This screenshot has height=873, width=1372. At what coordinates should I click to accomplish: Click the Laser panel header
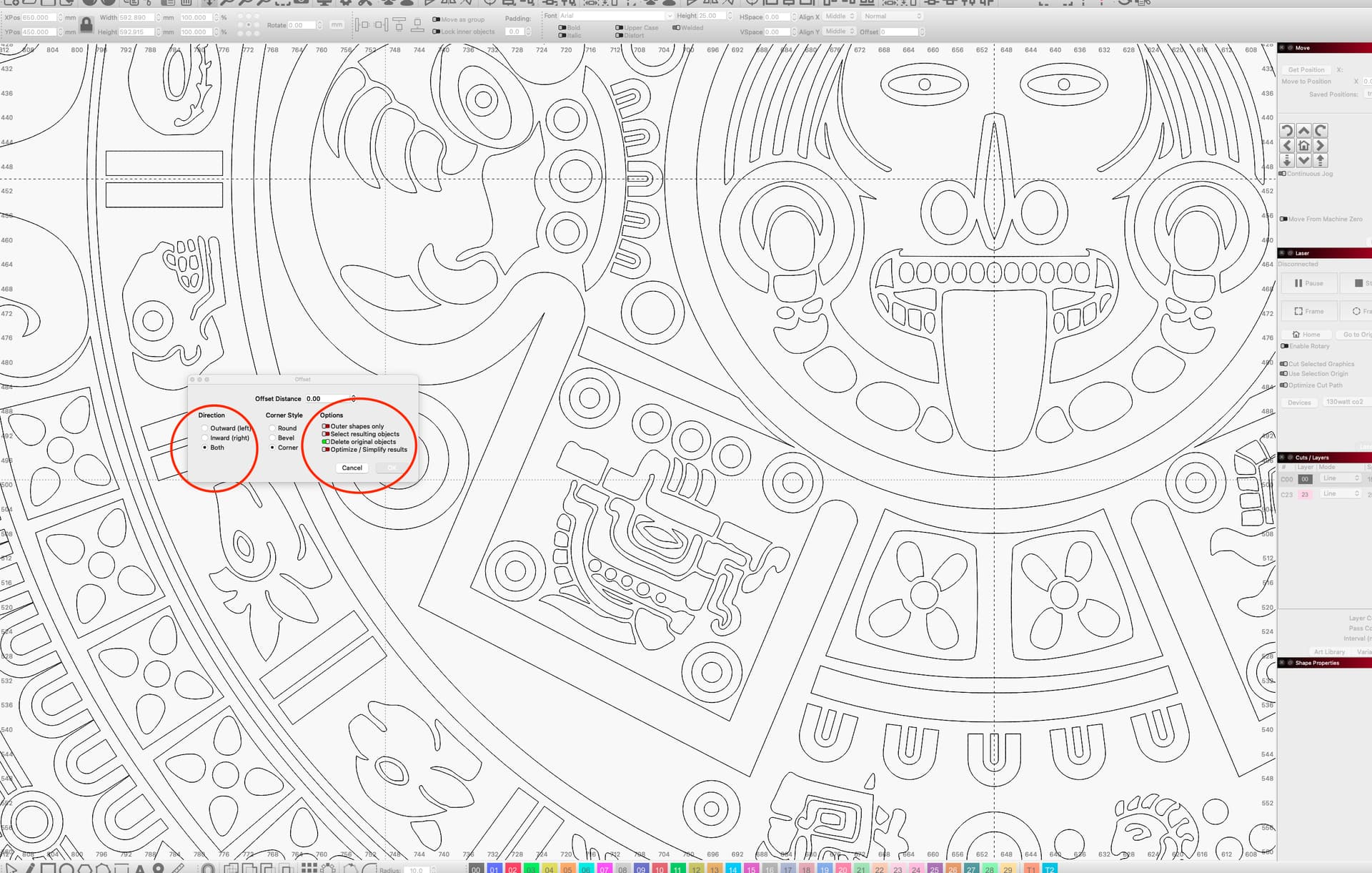point(1324,253)
